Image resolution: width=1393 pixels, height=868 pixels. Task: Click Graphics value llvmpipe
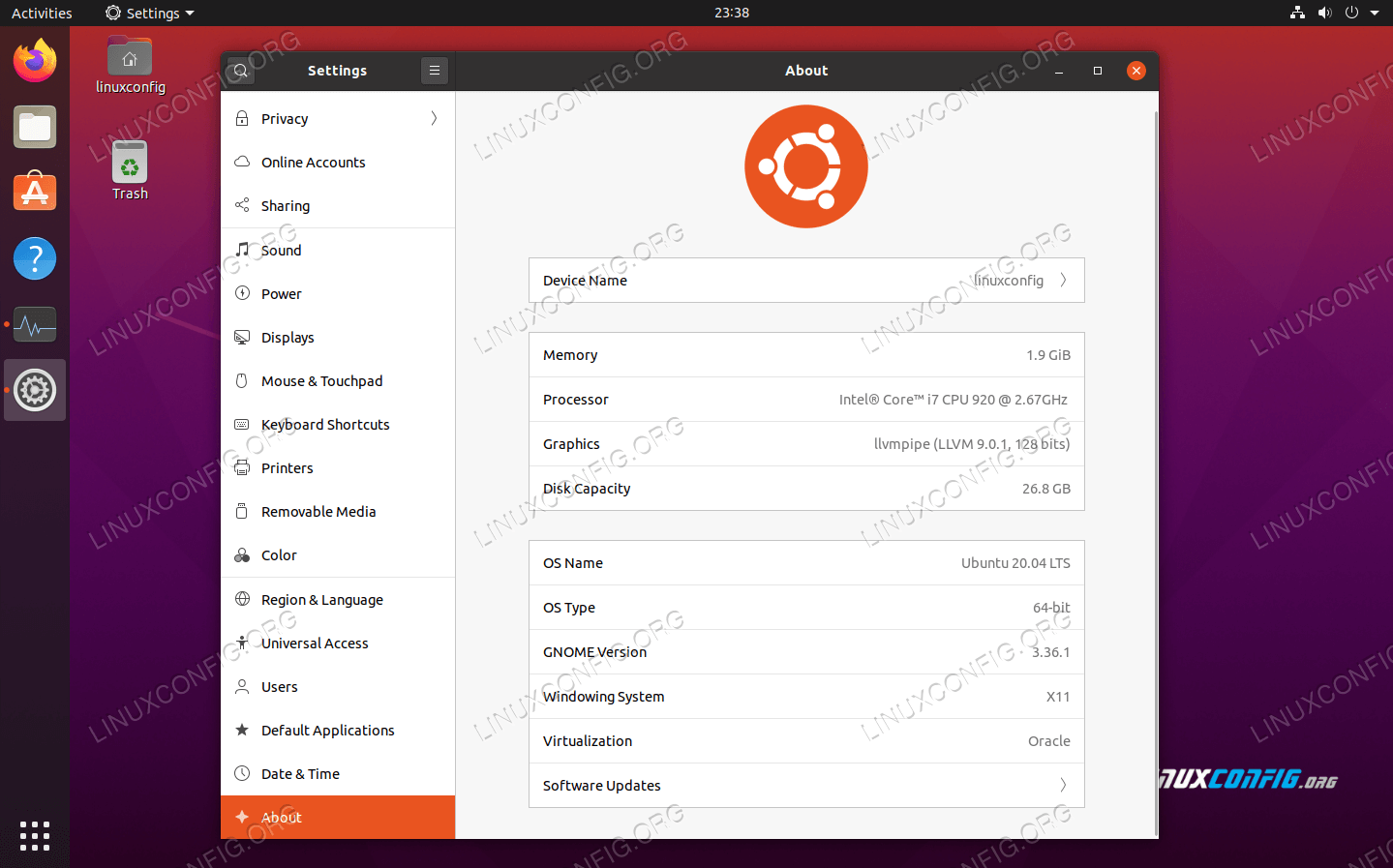point(972,444)
